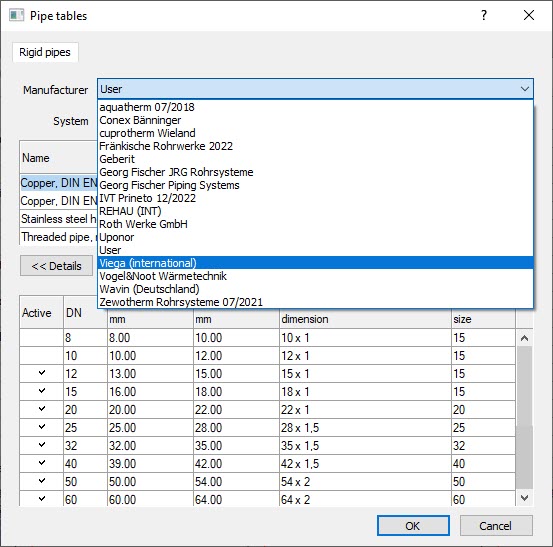This screenshot has height=547, width=553.
Task: Toggle Active checkmark for DN 60 row
Action: click(42, 499)
